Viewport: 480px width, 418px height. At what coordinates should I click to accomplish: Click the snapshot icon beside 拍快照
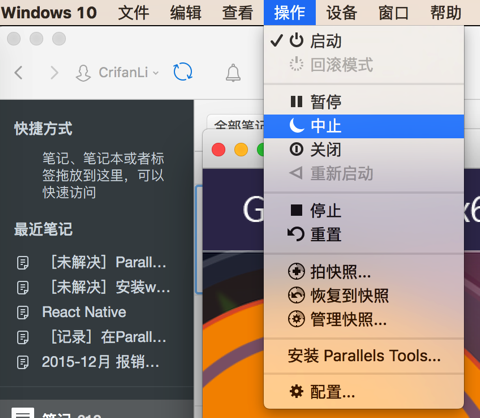296,271
